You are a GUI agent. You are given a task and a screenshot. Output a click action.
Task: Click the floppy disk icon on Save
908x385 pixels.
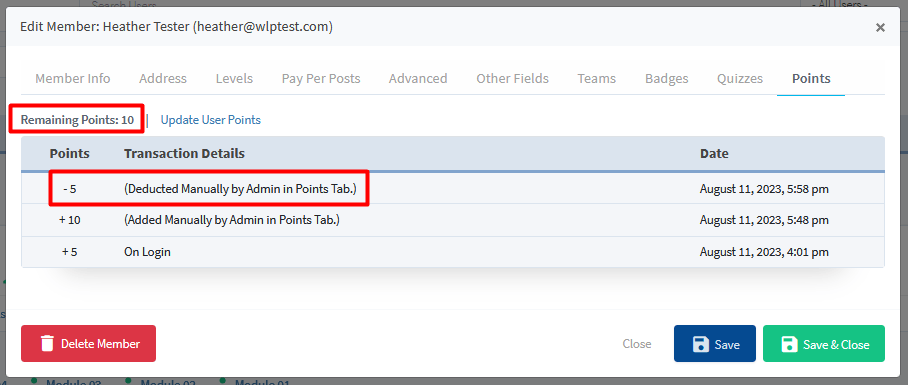pos(701,344)
